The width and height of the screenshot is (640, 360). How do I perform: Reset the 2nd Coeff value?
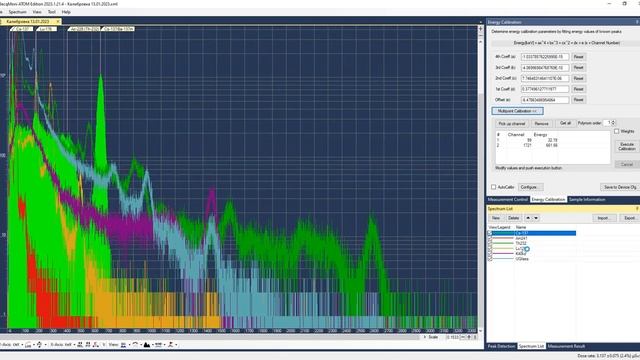pyautogui.click(x=578, y=78)
